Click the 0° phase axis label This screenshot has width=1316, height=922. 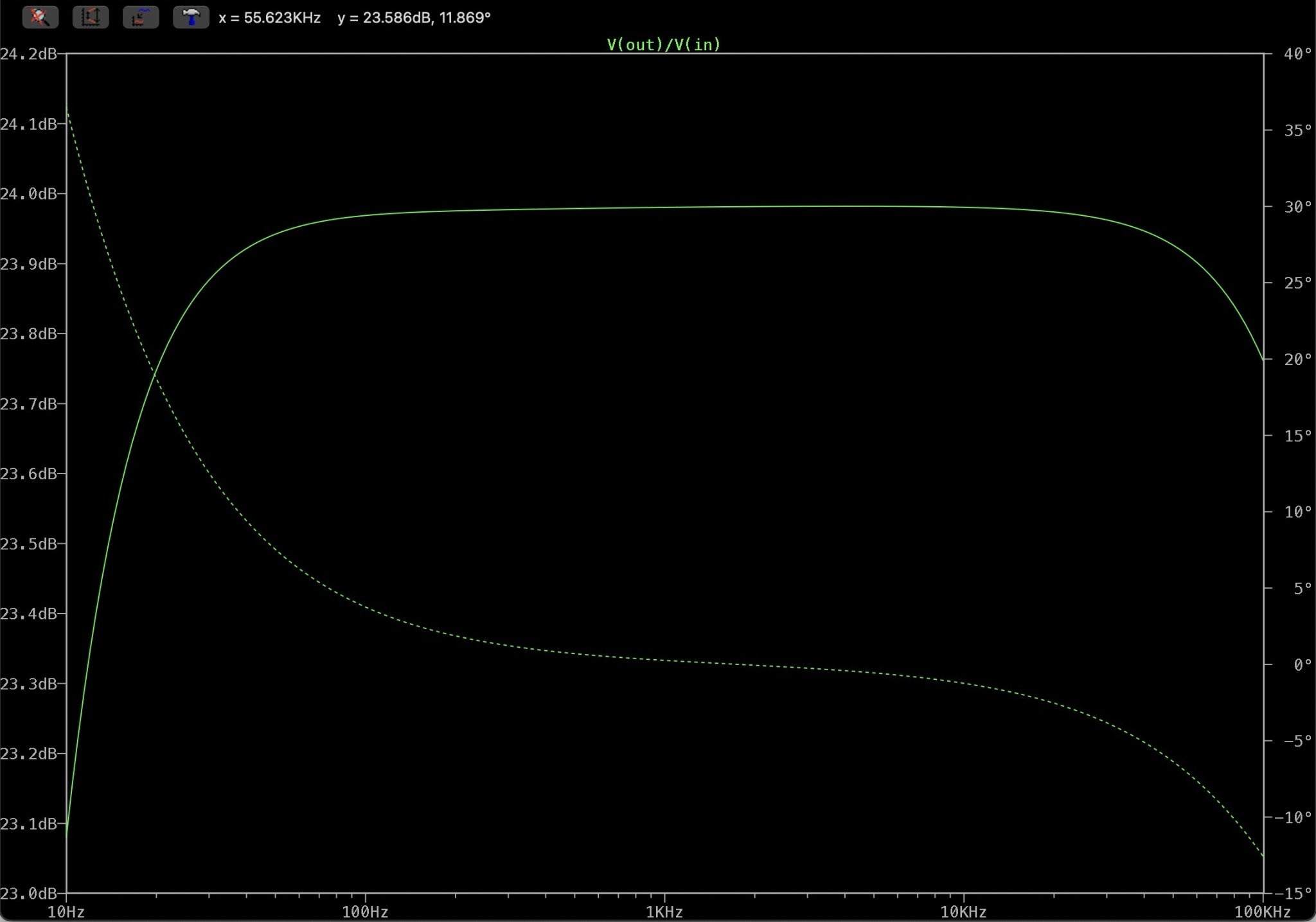[1303, 665]
